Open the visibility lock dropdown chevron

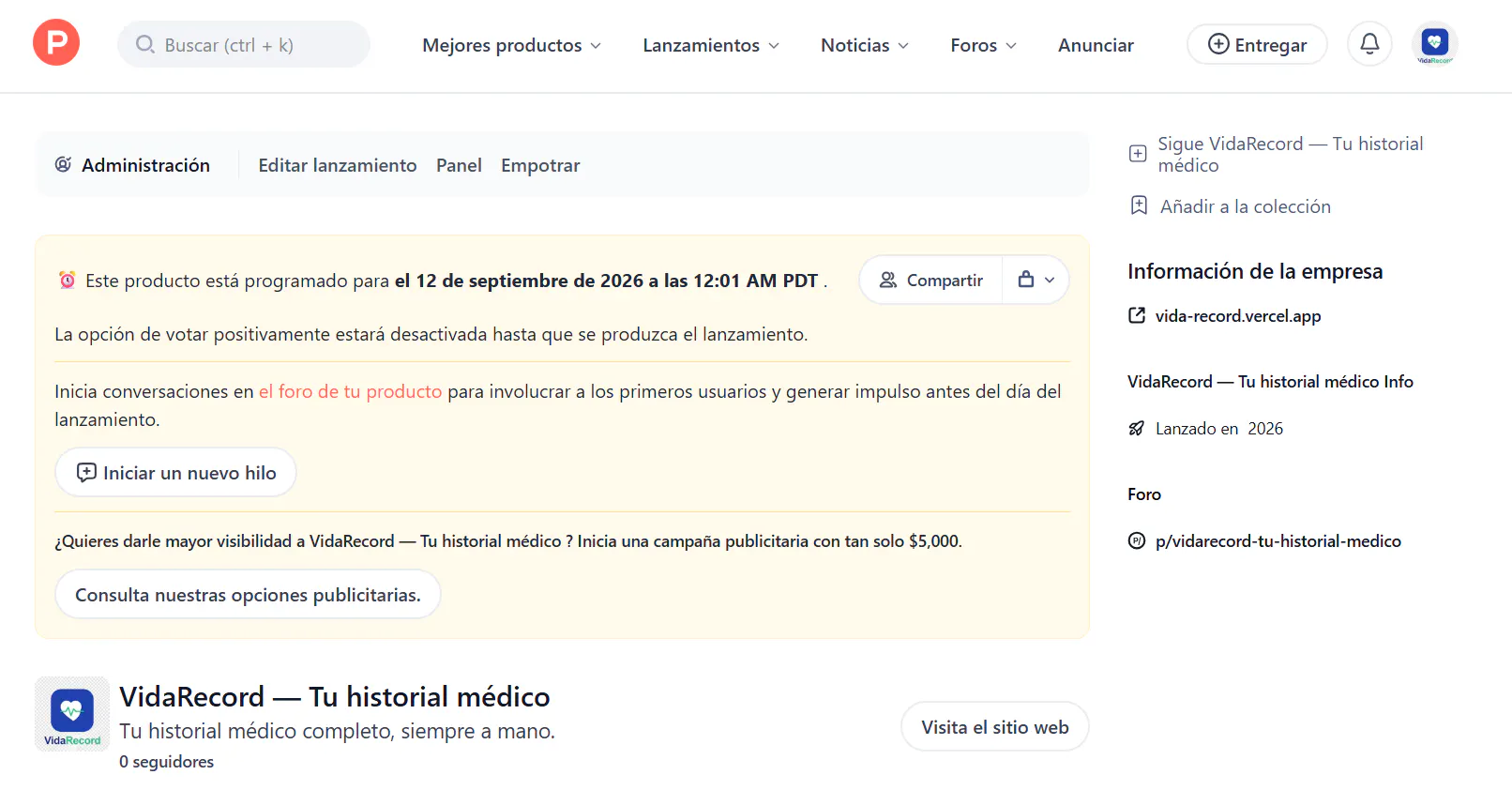pos(1050,280)
